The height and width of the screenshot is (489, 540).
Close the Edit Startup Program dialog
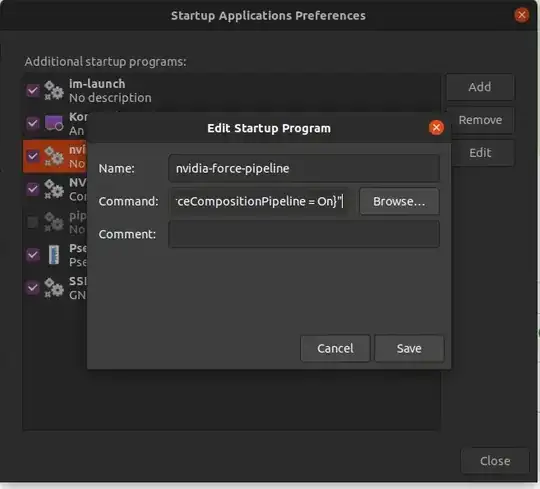point(436,128)
